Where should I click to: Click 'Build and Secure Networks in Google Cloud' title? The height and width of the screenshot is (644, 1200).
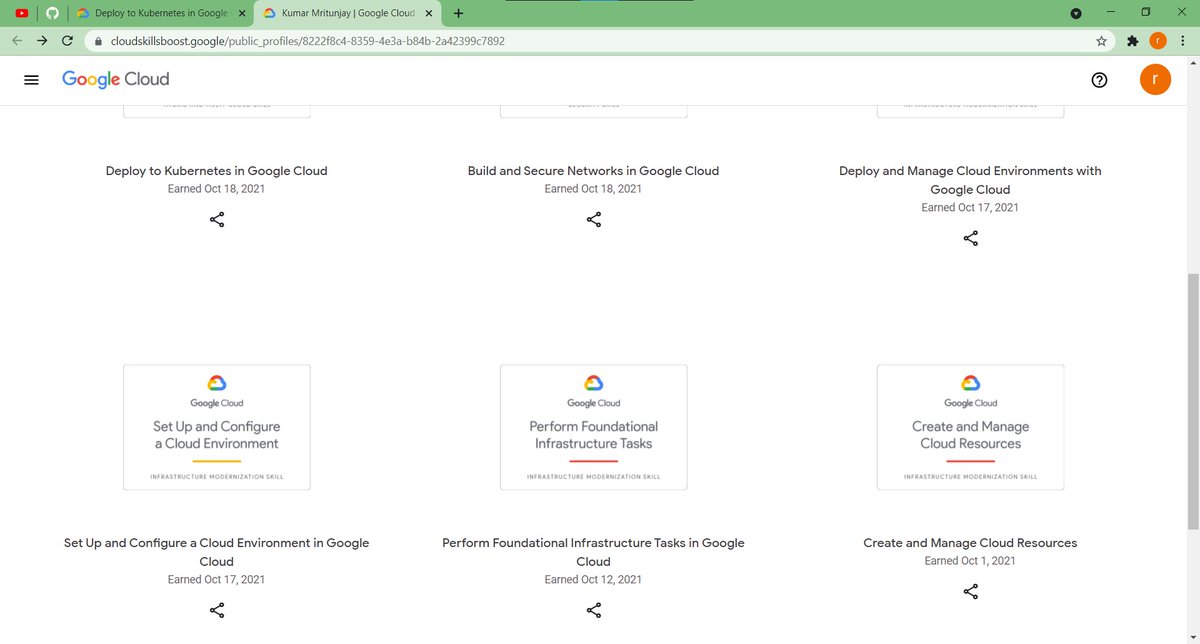tap(593, 171)
